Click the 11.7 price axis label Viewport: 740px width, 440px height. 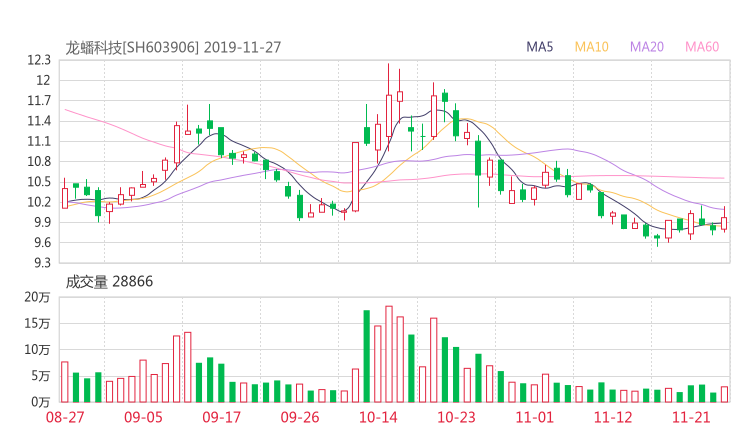point(39,101)
